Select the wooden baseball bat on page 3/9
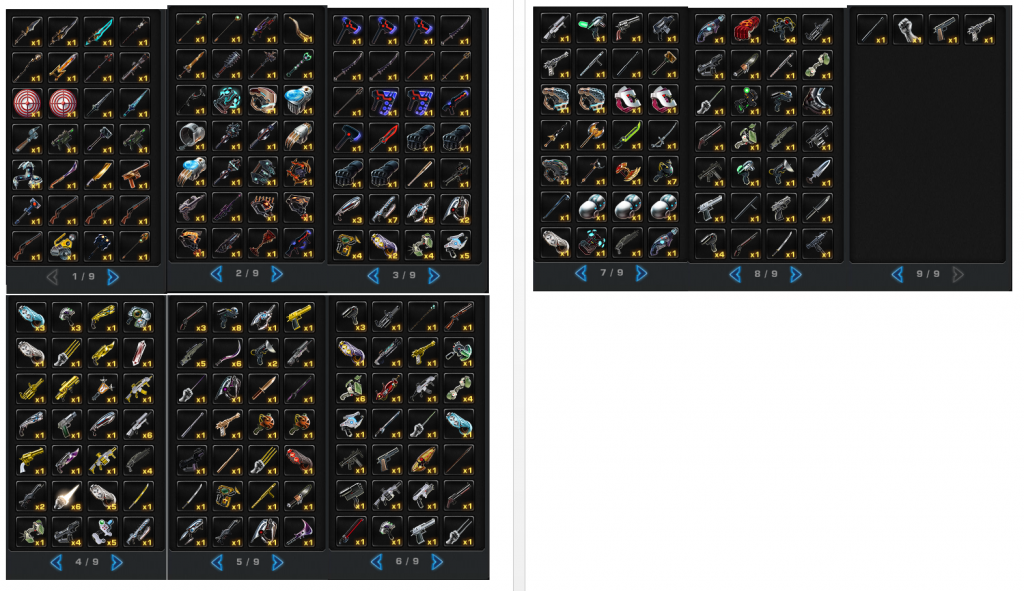Image resolution: width=1024 pixels, height=591 pixels. [421, 173]
